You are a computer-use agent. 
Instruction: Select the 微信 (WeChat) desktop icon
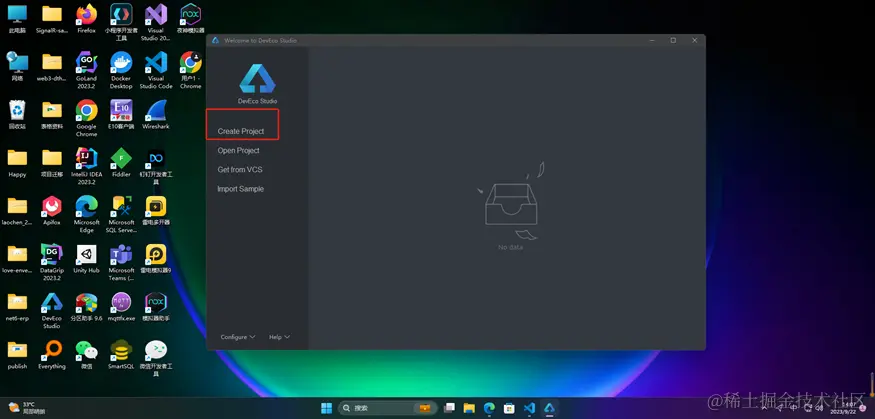(x=86, y=355)
